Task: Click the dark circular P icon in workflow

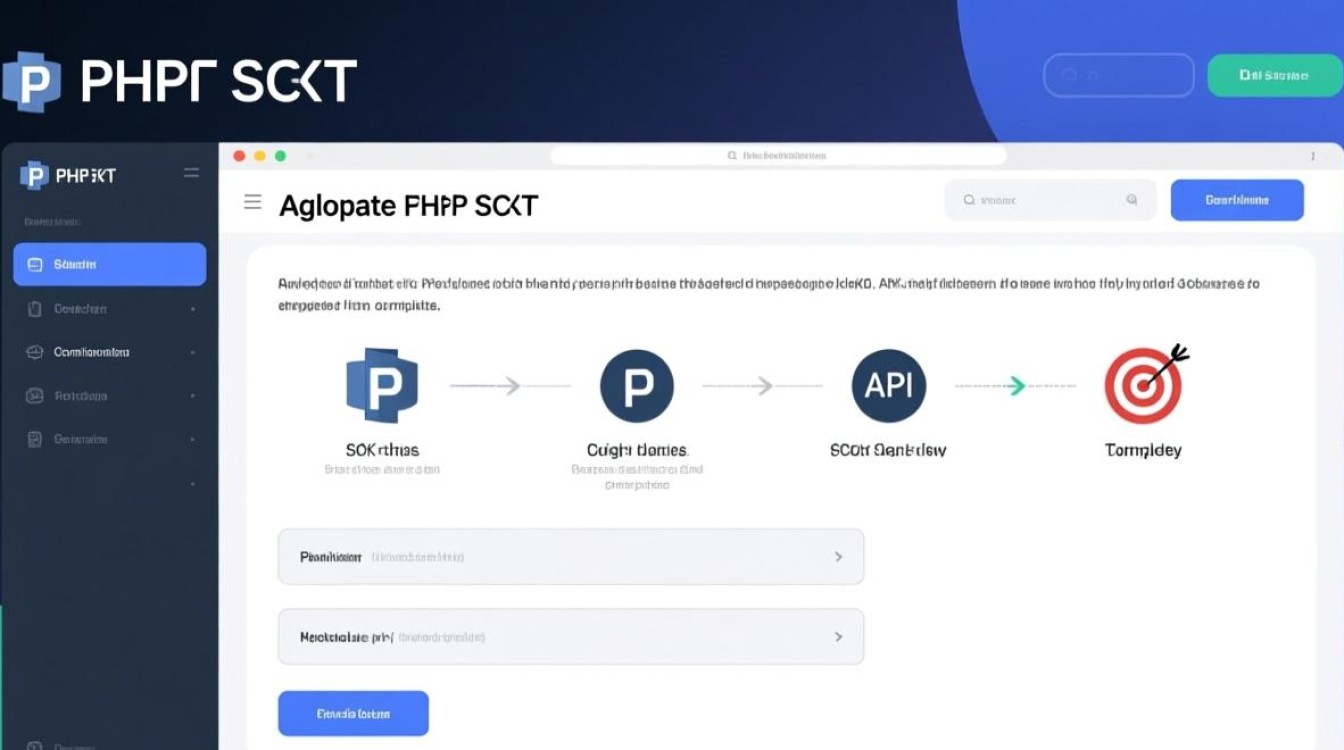Action: pyautogui.click(x=637, y=386)
